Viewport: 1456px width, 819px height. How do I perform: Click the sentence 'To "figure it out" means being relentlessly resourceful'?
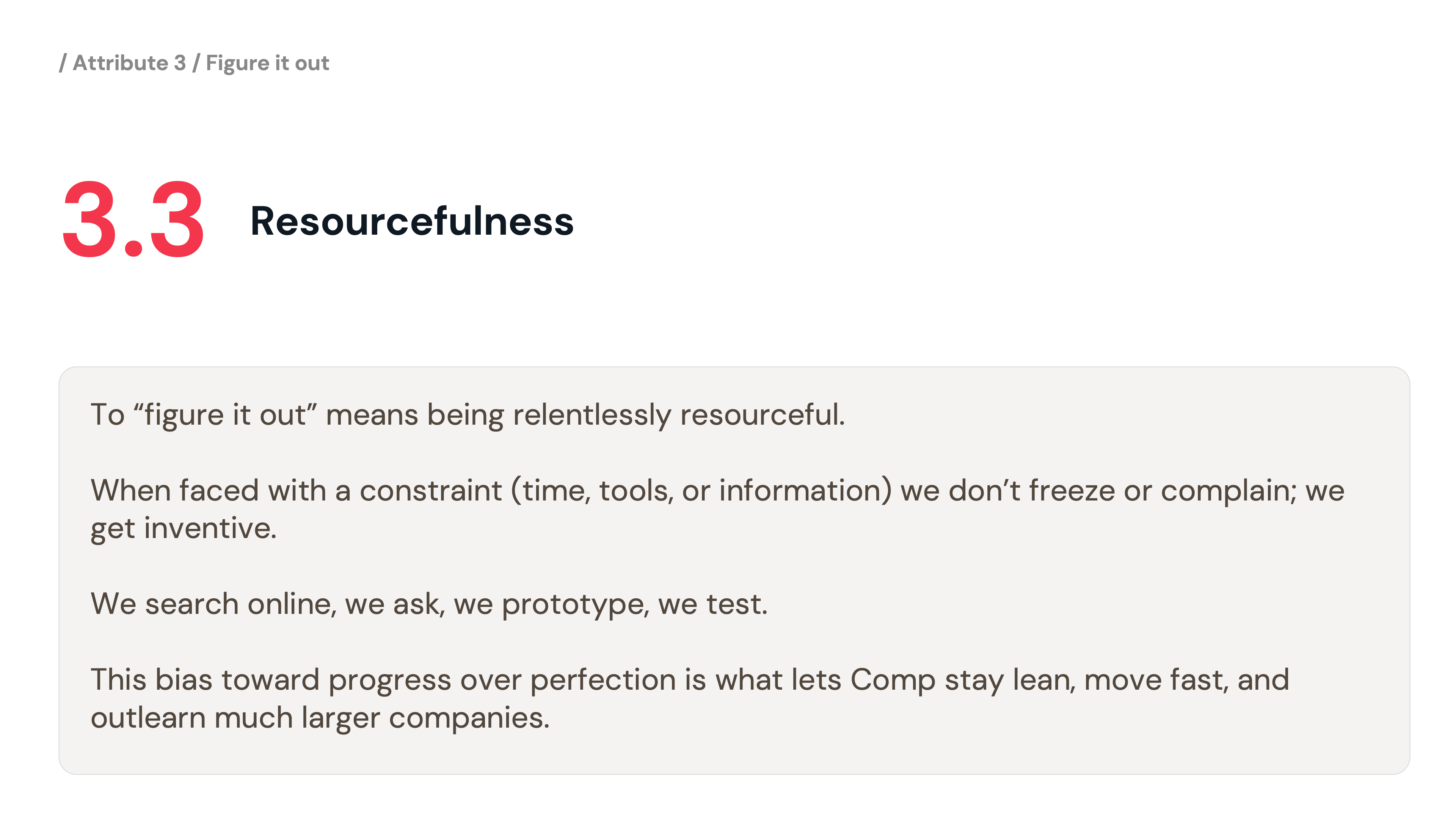tap(467, 415)
